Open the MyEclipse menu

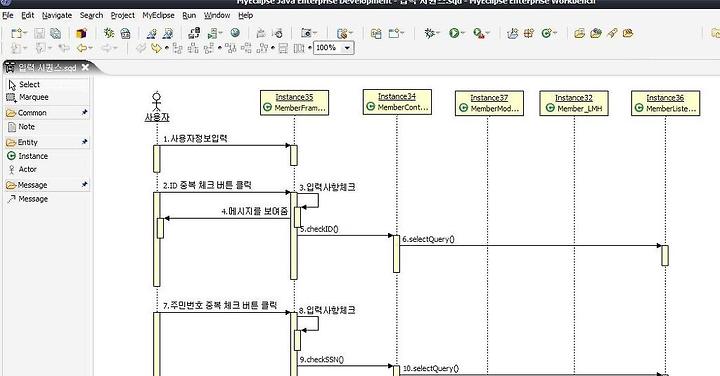(x=158, y=15)
